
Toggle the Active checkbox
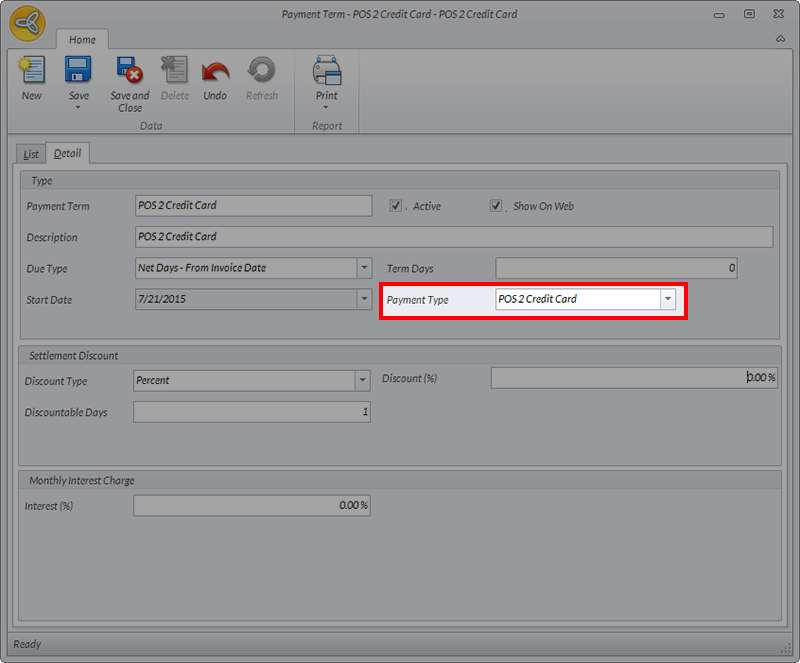pos(396,206)
